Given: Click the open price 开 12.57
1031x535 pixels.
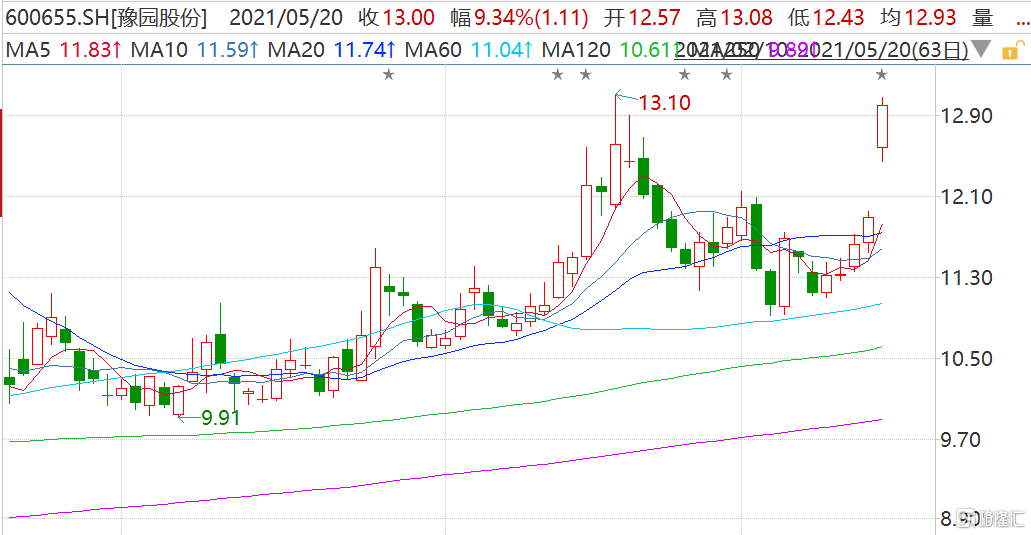Looking at the screenshot, I should [x=642, y=18].
